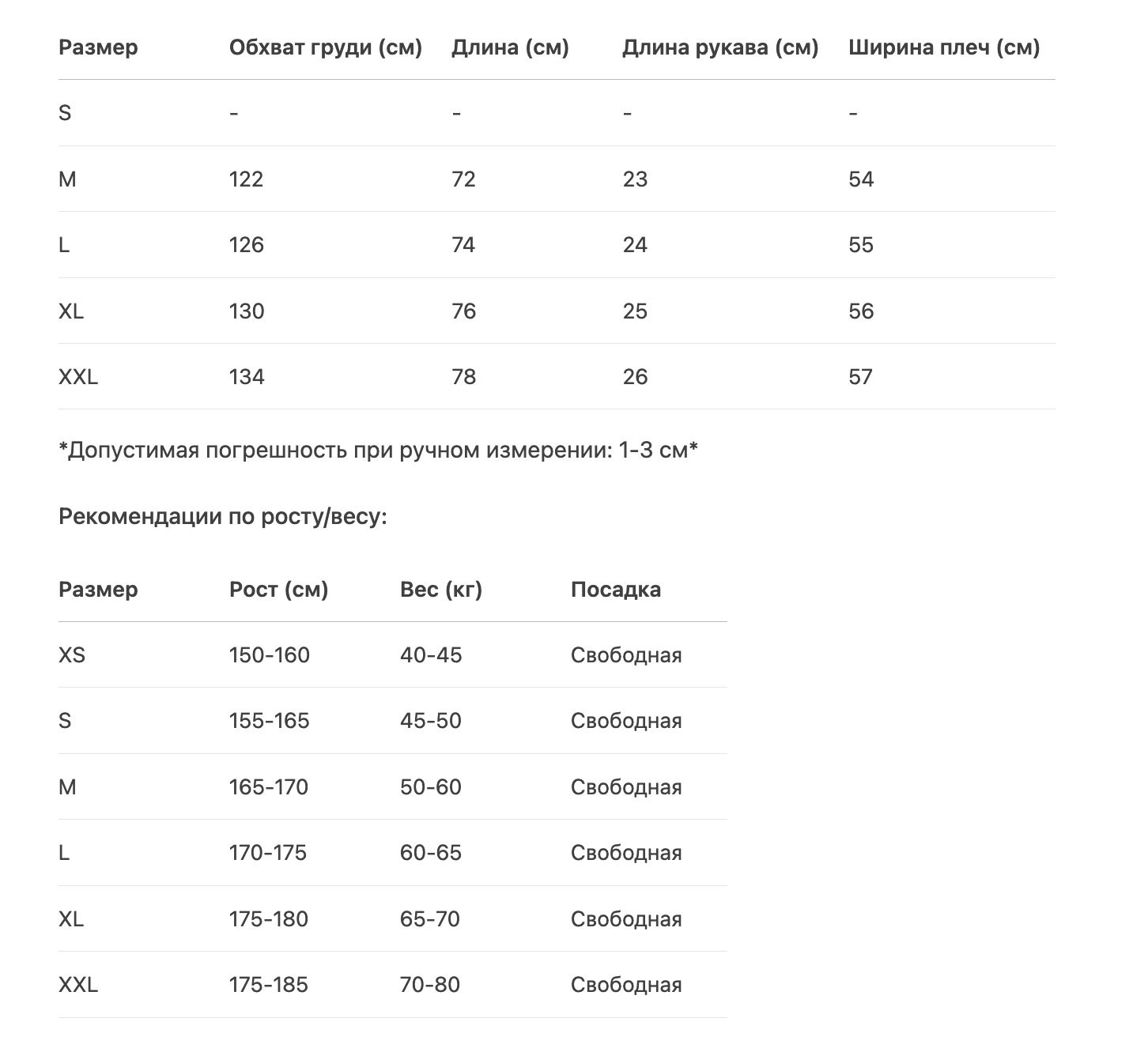Click the "Вес (кг)" column header
Viewport: 1148px width, 1037px height.
click(x=440, y=590)
